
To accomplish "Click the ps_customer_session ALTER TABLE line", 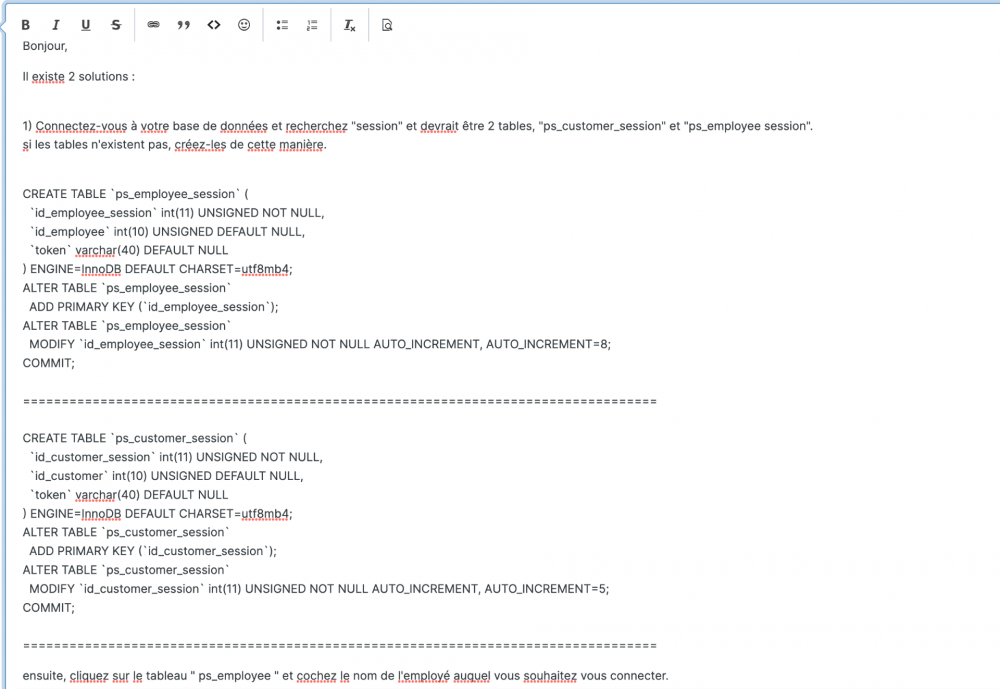I will pos(130,531).
